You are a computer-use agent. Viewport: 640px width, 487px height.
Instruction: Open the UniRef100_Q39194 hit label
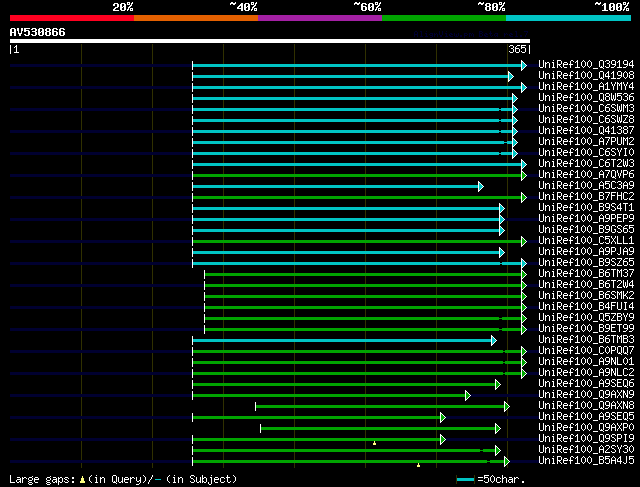click(x=586, y=64)
